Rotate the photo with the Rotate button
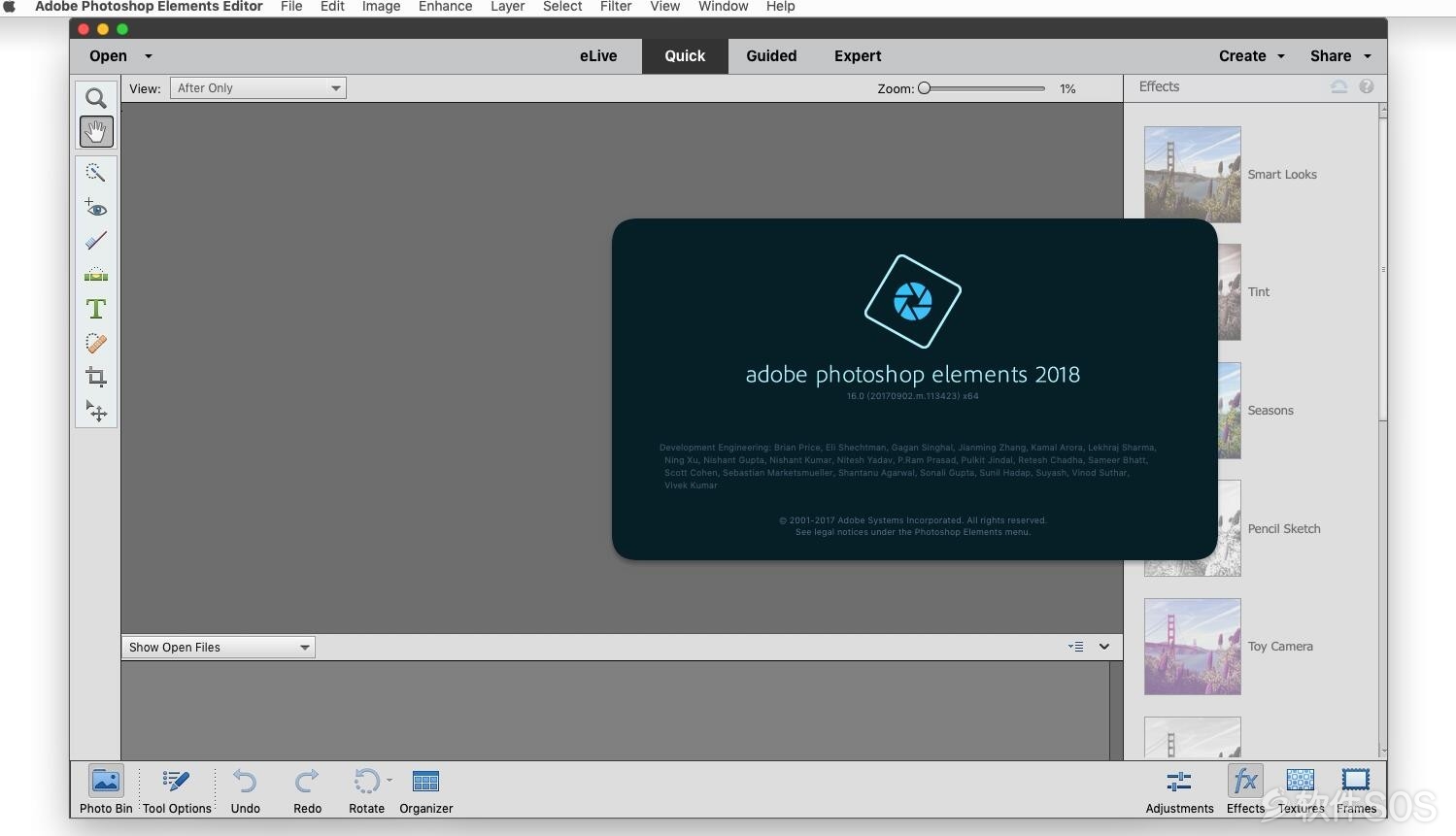 click(366, 789)
